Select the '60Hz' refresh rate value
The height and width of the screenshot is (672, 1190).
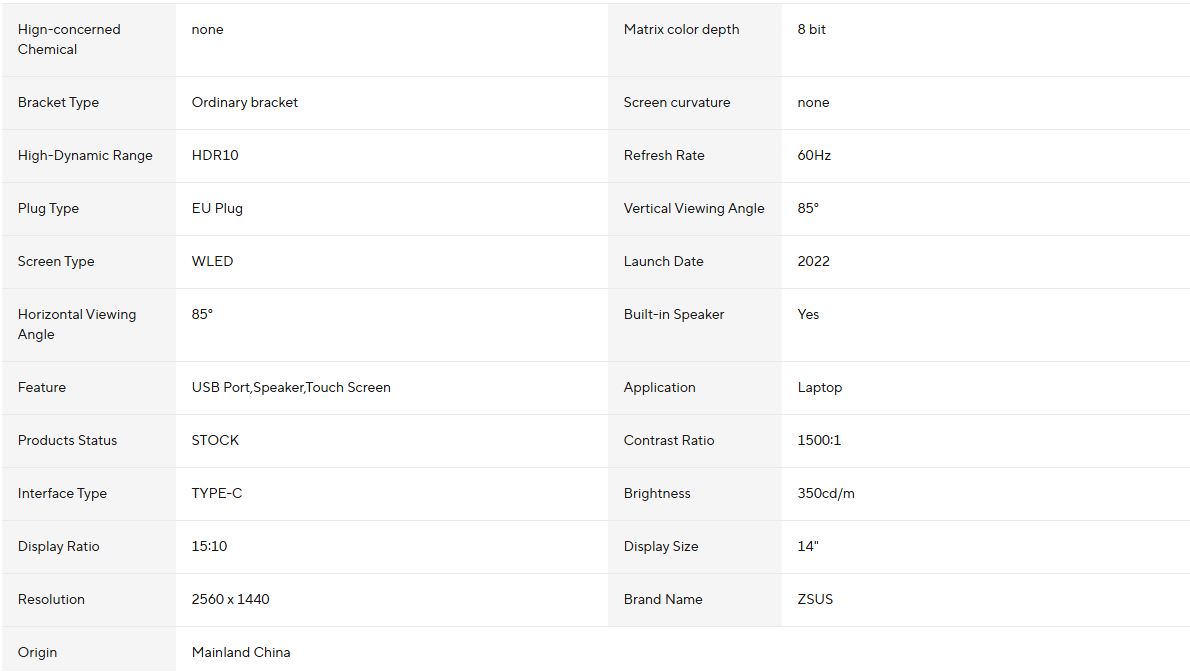coord(814,155)
